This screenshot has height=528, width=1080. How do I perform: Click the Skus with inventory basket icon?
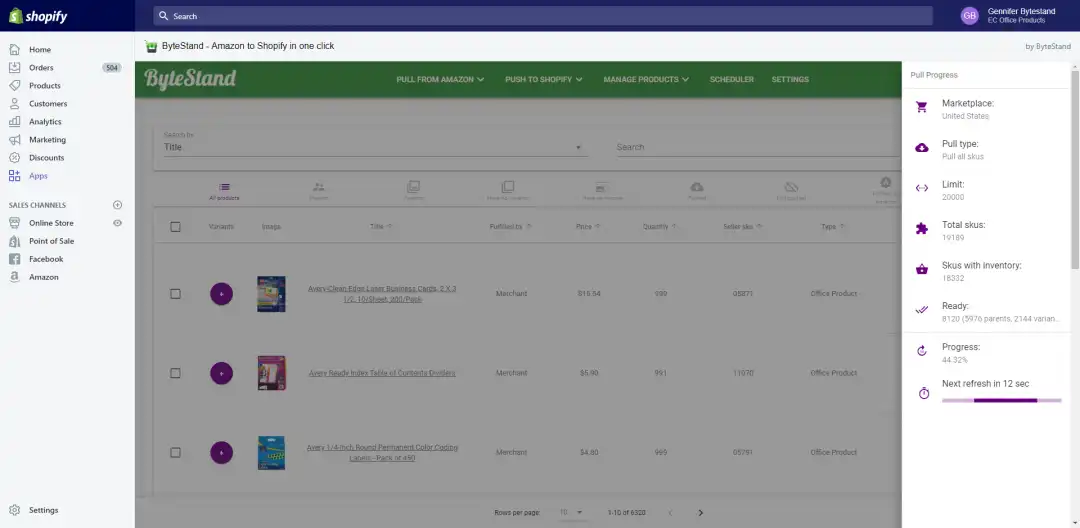922,269
